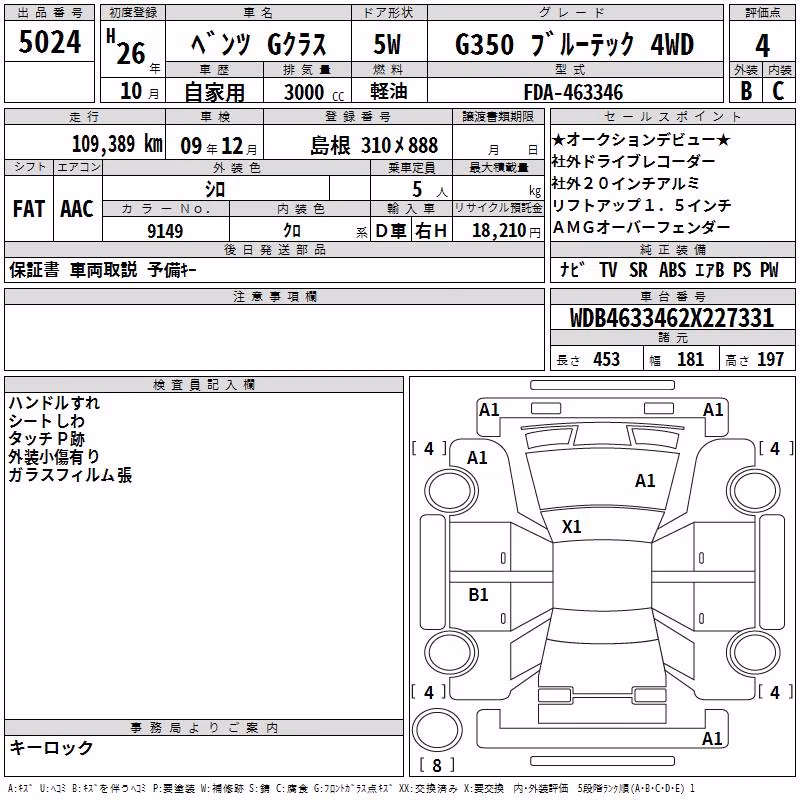Select the inspector note 外装小傷有り
This screenshot has height=800, width=800.
54,456
